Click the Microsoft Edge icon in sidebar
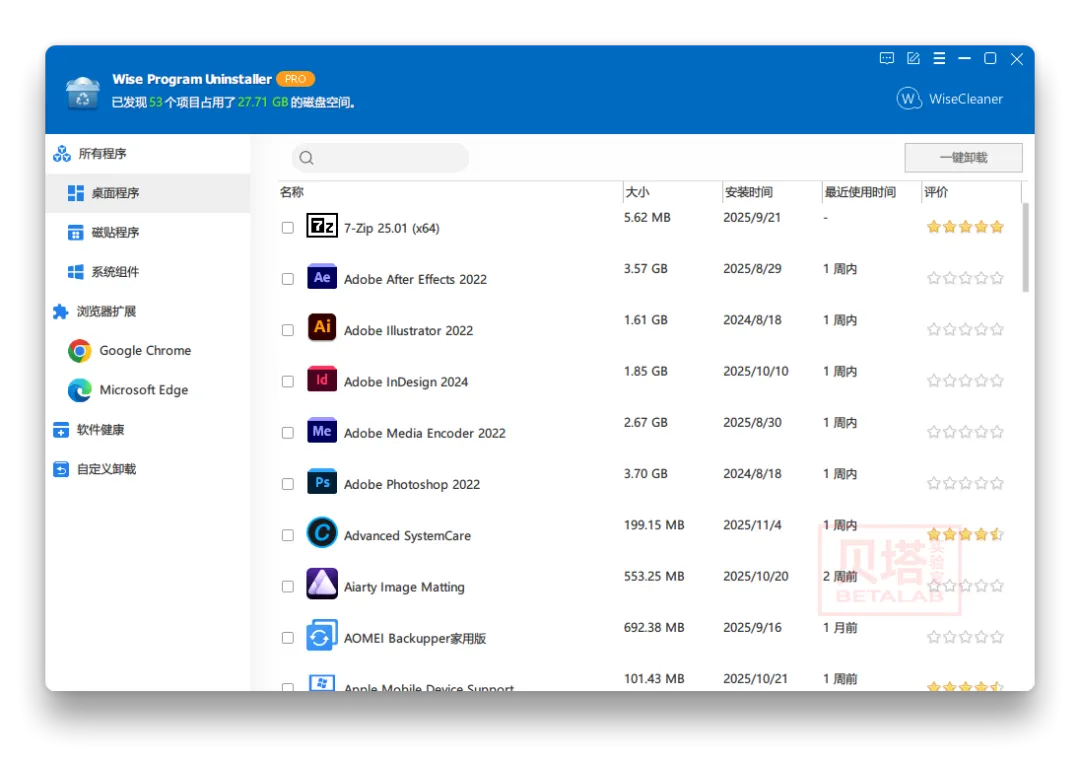 pos(80,390)
